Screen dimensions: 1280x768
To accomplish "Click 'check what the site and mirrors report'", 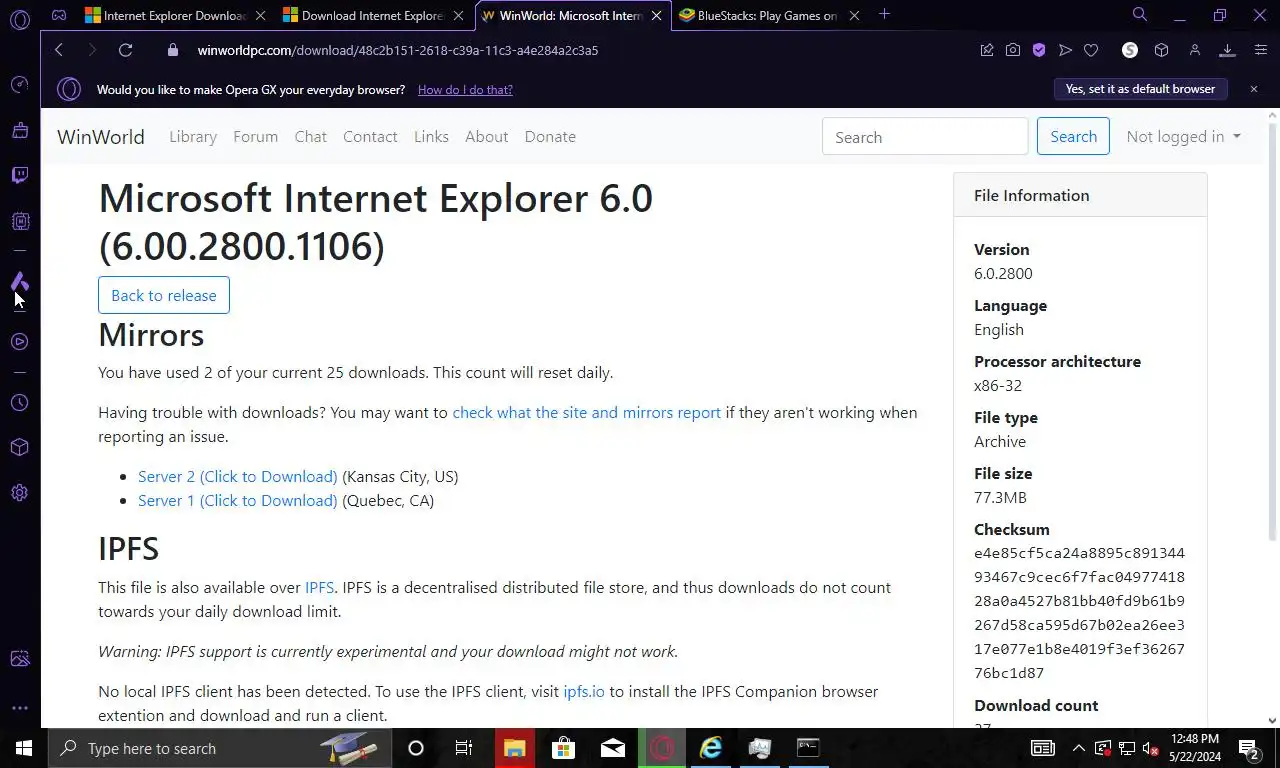I will pos(587,413).
